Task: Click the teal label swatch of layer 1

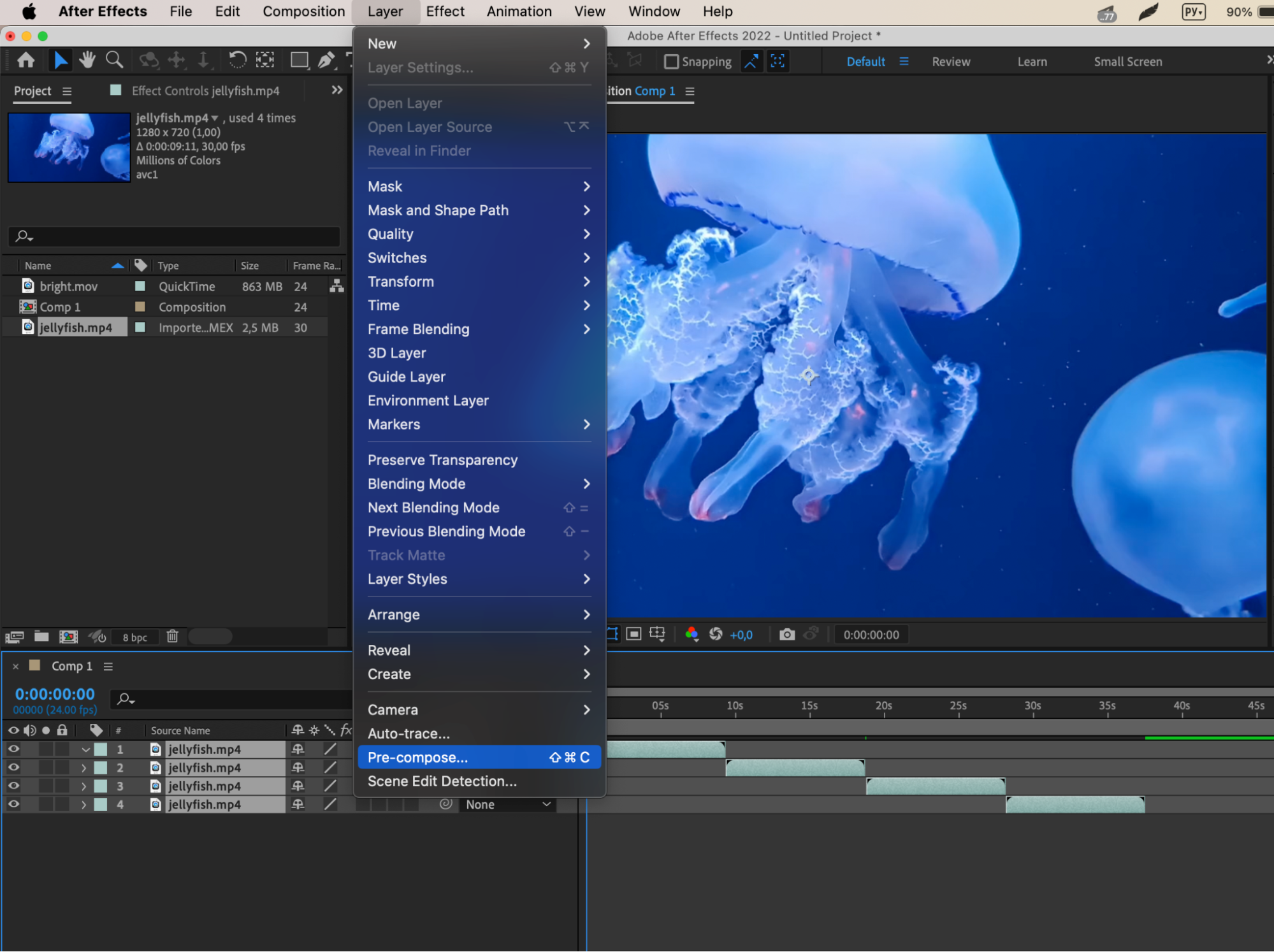Action: coord(101,749)
